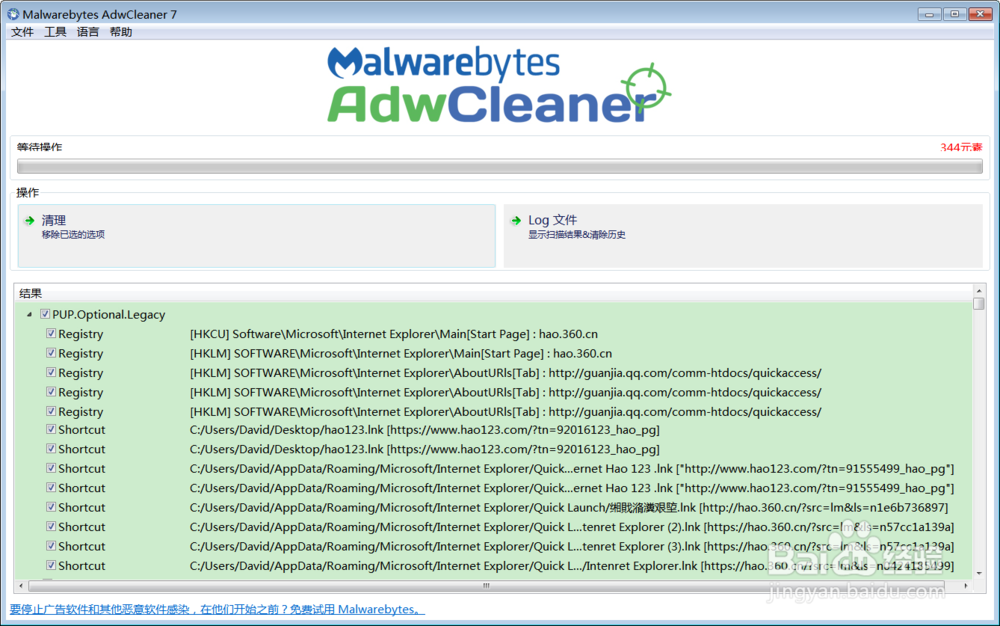Screen dimensions: 1000x626
Task: Select the Intenret Explorer (2).lnk path text
Action: pos(572,527)
